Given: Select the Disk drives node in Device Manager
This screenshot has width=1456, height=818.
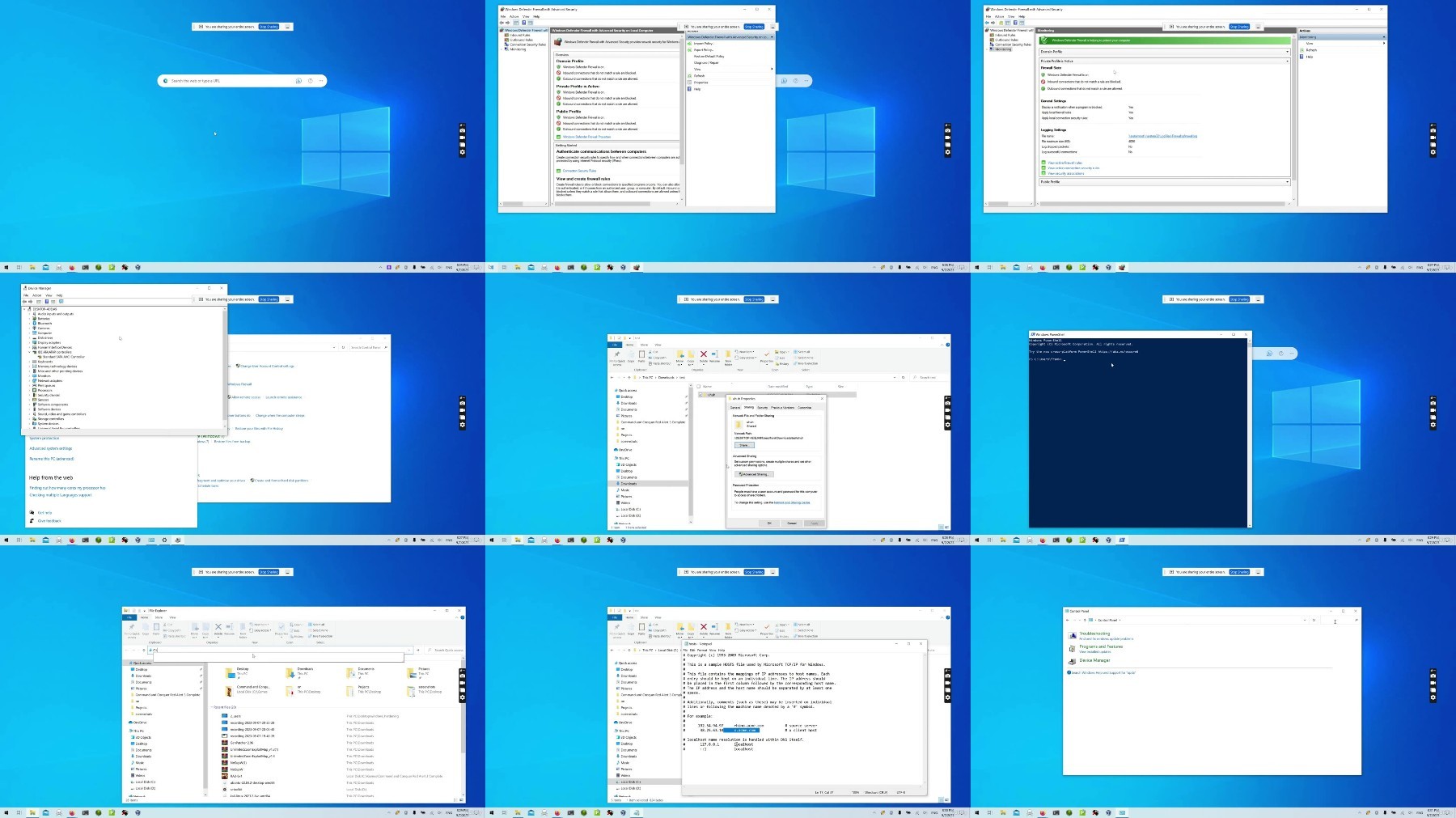Looking at the screenshot, I should pyautogui.click(x=45, y=337).
